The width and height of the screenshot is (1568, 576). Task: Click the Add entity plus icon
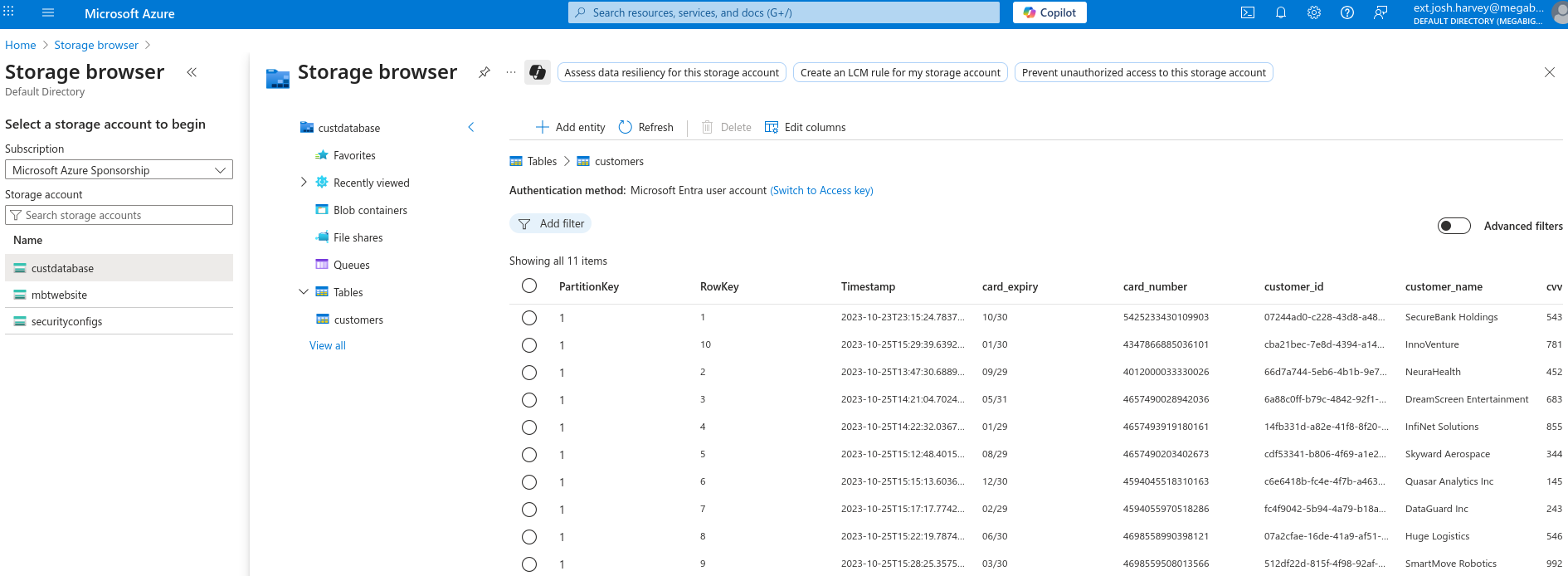coord(543,127)
